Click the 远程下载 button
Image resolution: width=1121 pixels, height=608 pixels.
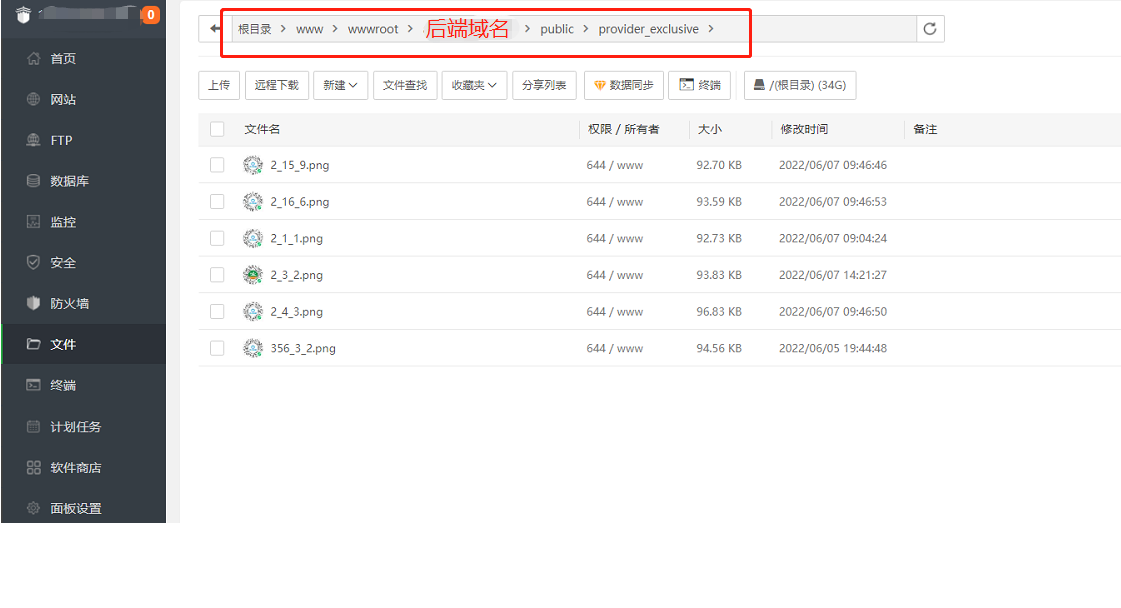[x=277, y=85]
